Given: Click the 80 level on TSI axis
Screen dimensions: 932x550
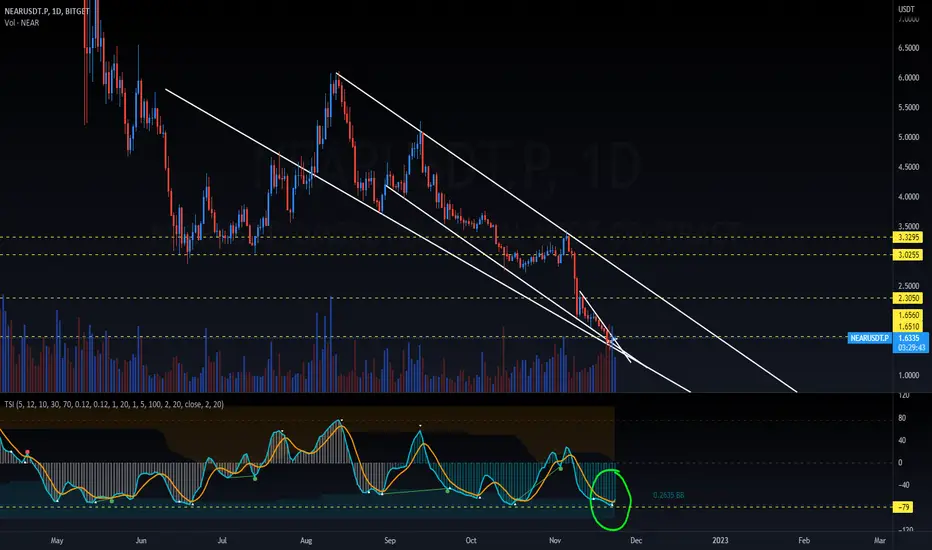Looking at the screenshot, I should (x=902, y=419).
